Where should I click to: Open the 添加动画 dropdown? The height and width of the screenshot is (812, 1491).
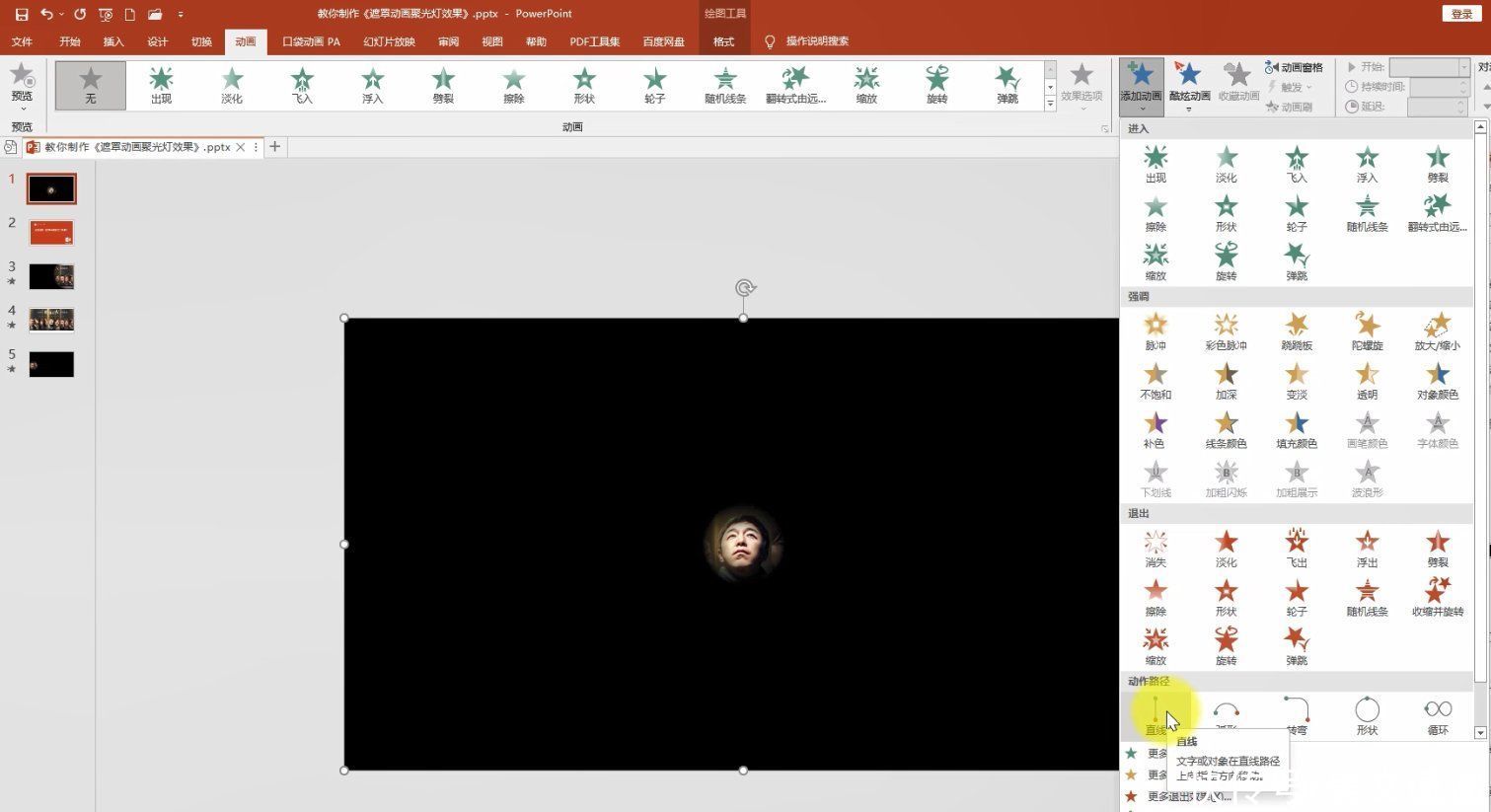[1141, 86]
